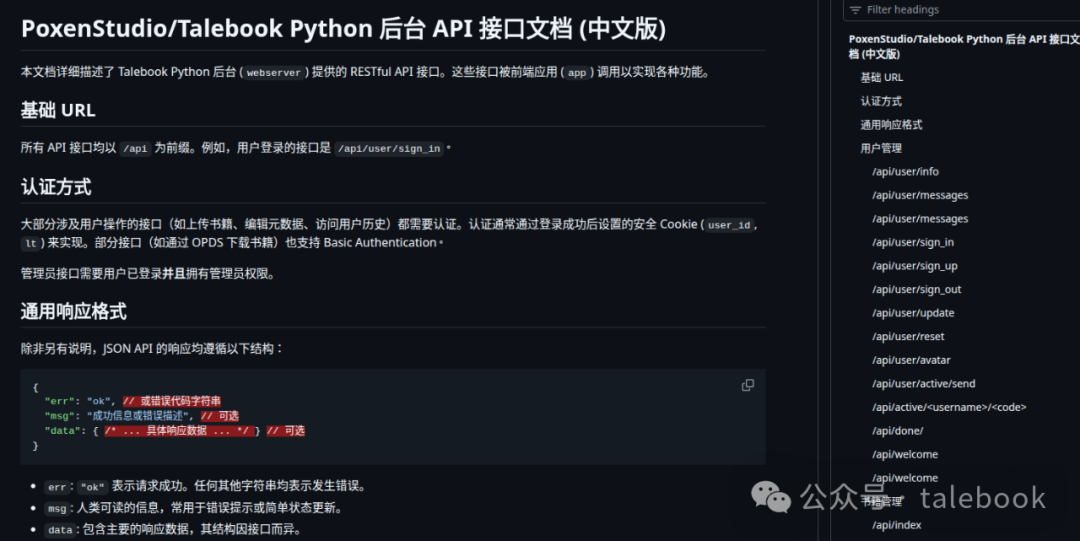Click the 认证方式 heading in the document

point(56,187)
